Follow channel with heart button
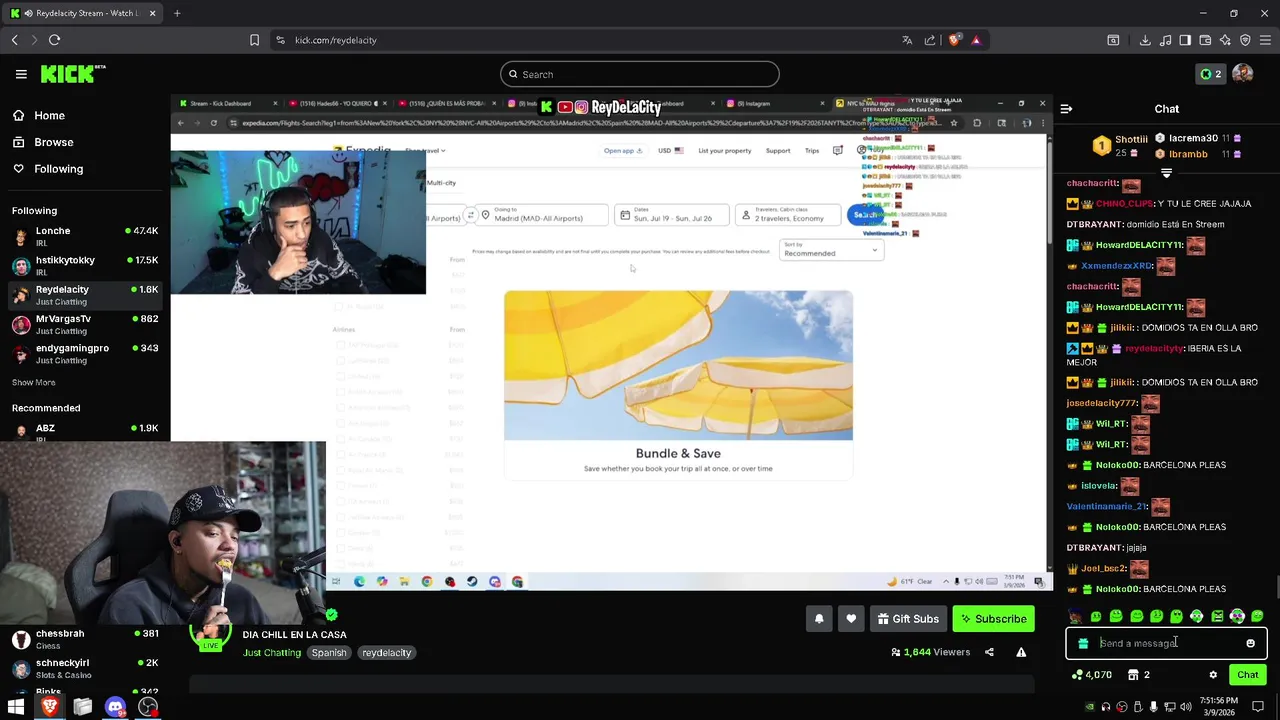Viewport: 1280px width, 720px height. pyautogui.click(x=851, y=619)
